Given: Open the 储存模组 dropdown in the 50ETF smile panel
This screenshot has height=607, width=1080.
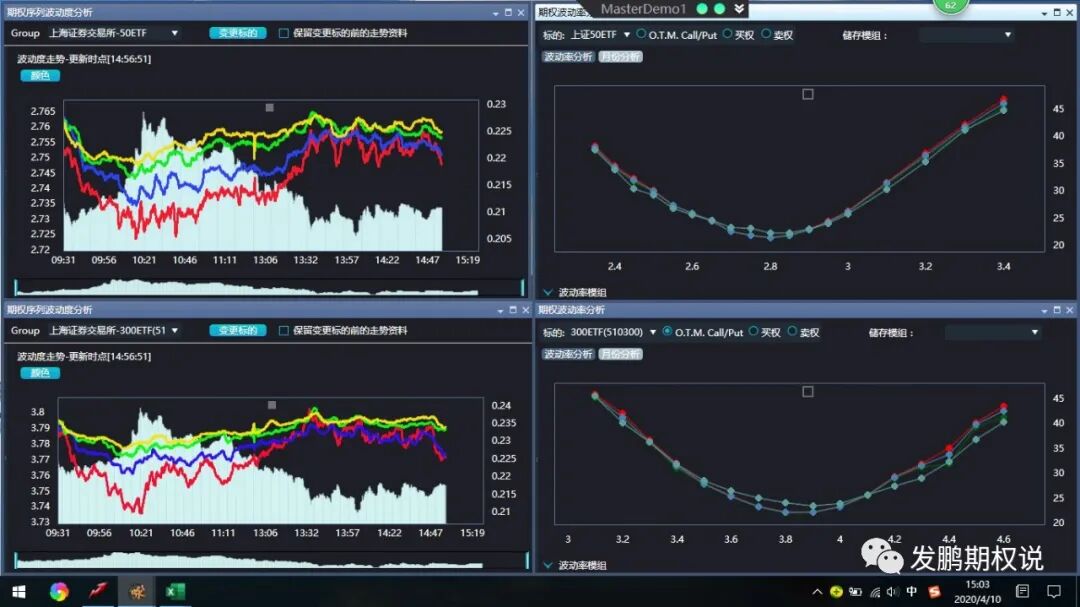Looking at the screenshot, I should 966,34.
